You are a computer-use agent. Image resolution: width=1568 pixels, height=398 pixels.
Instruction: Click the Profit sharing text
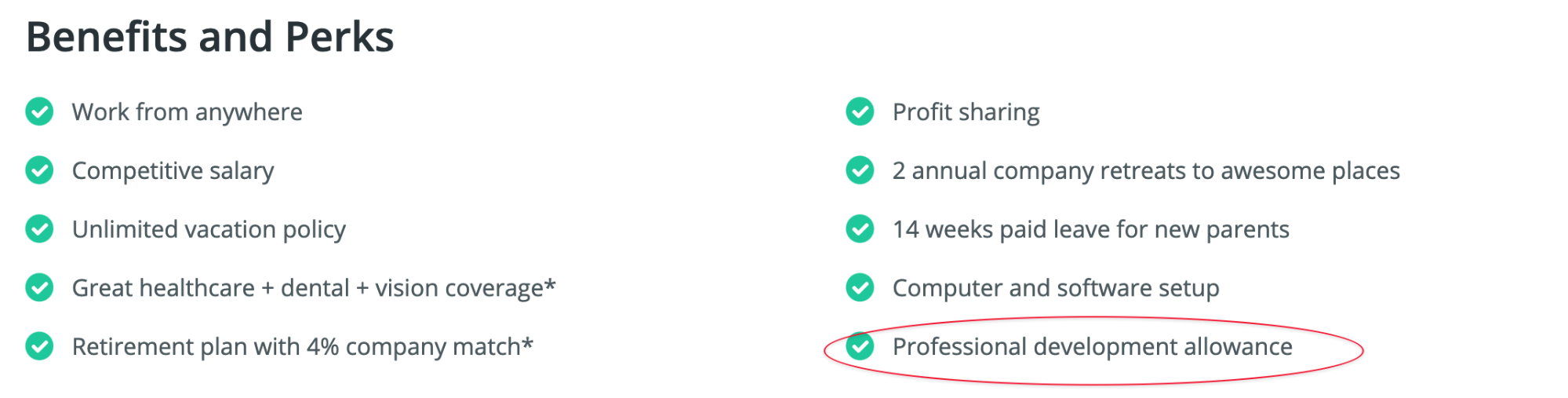point(966,112)
